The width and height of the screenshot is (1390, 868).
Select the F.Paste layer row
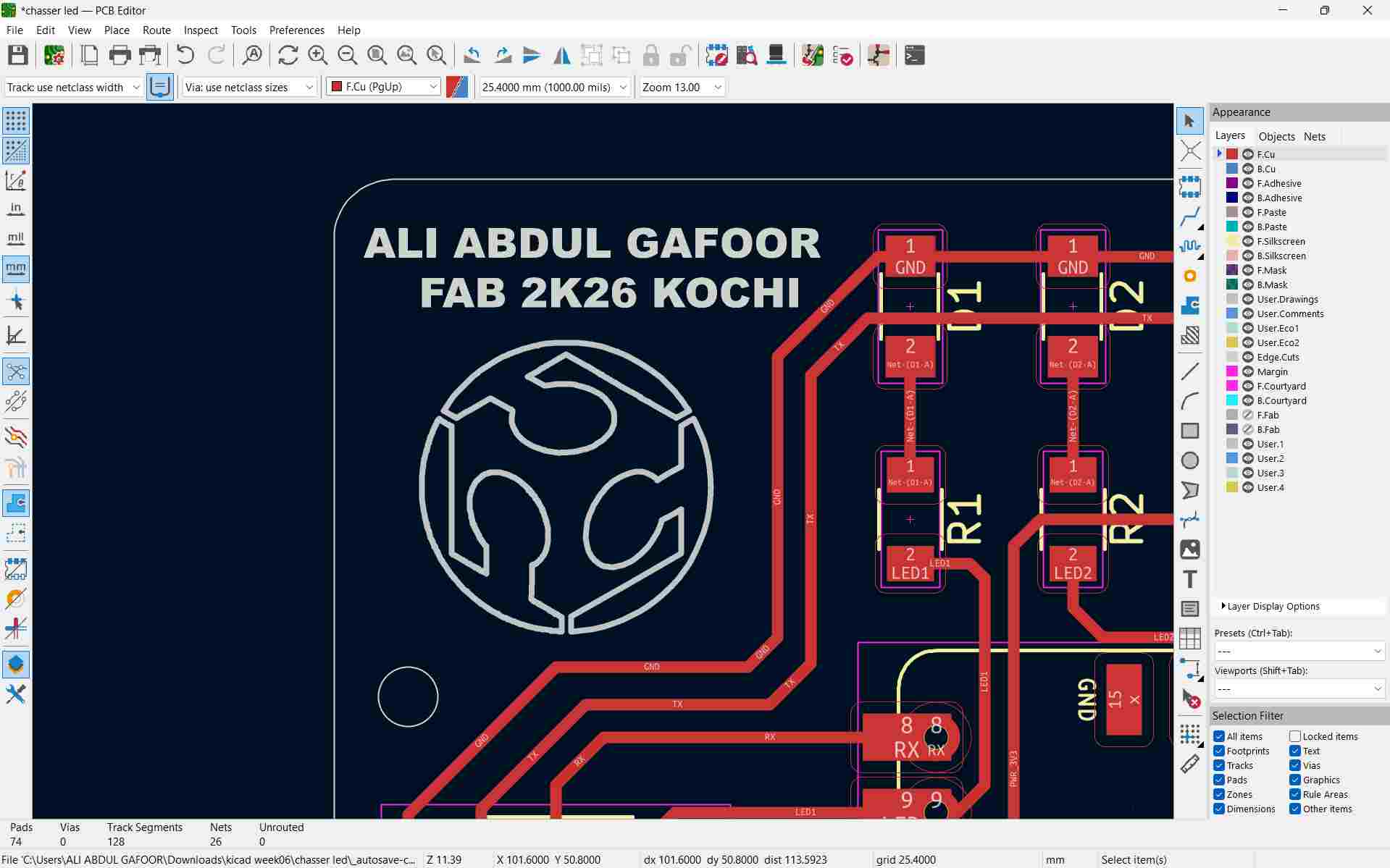(1299, 212)
